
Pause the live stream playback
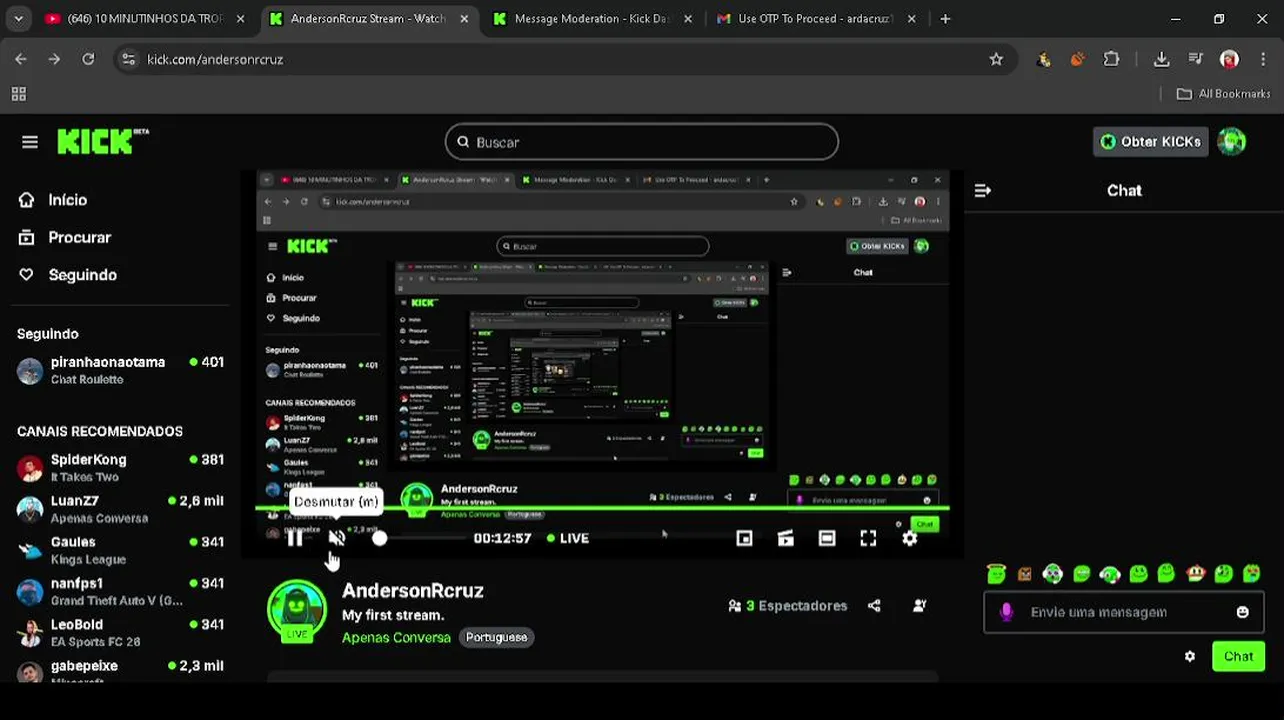point(295,538)
